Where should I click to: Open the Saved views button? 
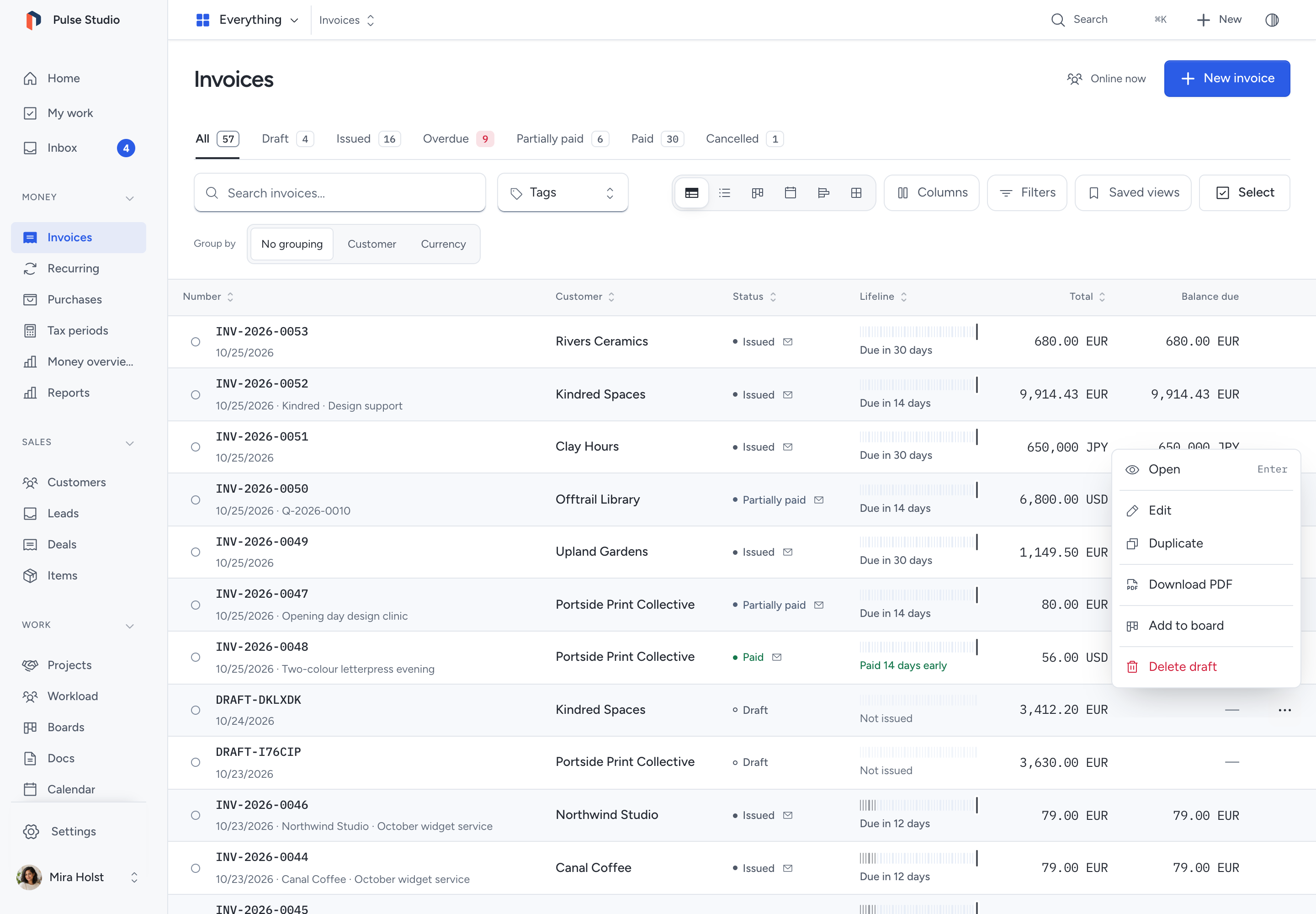tap(1133, 193)
